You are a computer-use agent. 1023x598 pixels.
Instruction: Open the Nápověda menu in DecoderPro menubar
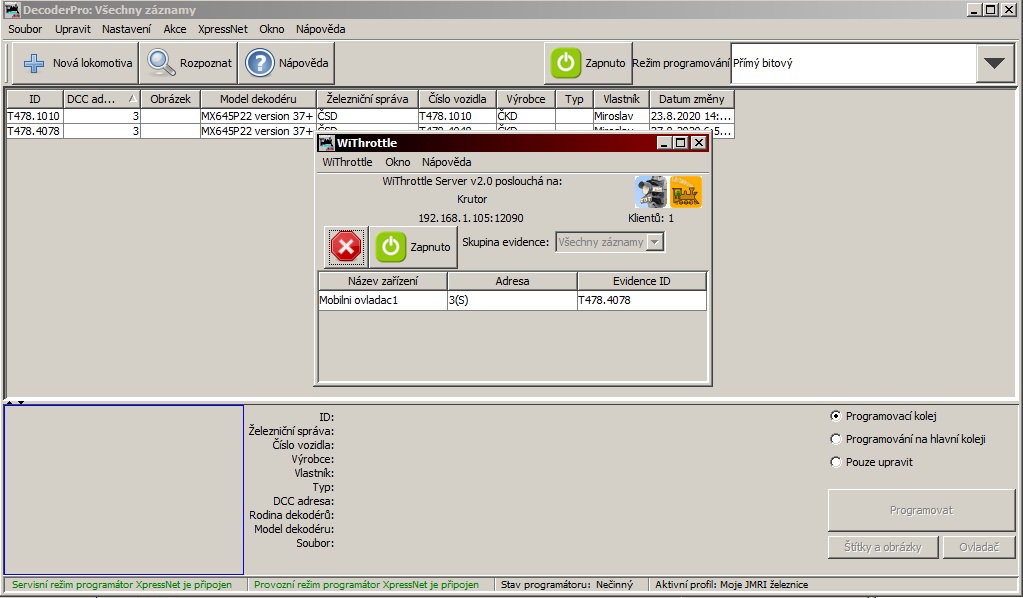coord(321,29)
